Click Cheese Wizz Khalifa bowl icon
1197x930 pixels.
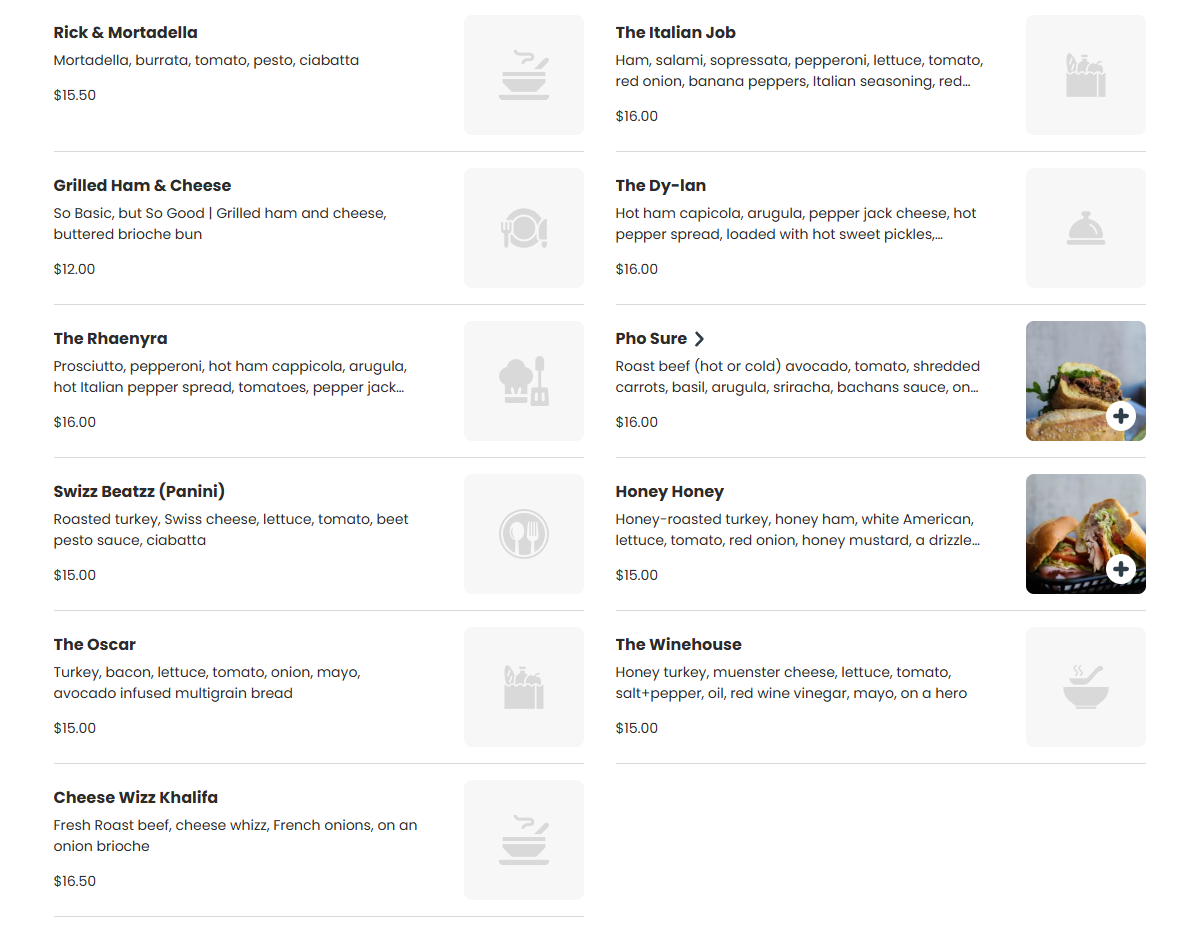point(524,840)
